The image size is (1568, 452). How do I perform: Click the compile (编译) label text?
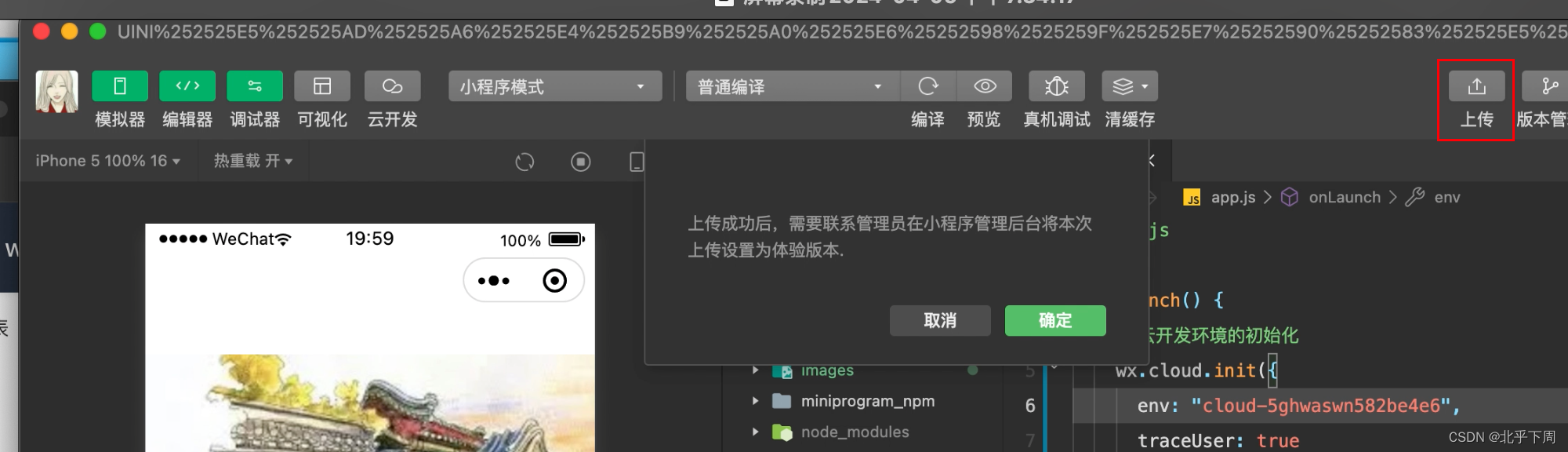click(x=928, y=119)
